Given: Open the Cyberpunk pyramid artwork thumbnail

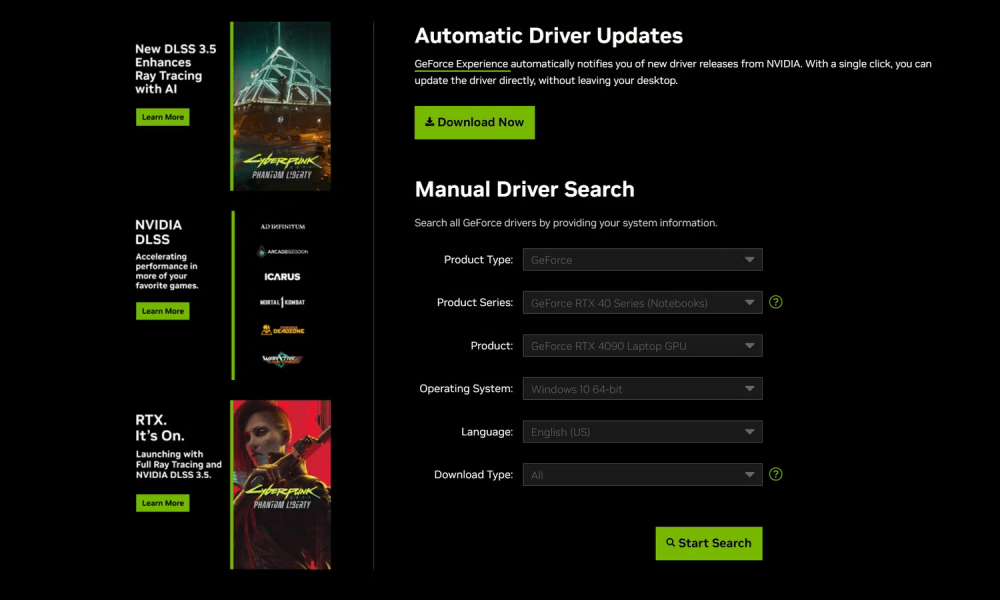Looking at the screenshot, I should click(x=281, y=106).
